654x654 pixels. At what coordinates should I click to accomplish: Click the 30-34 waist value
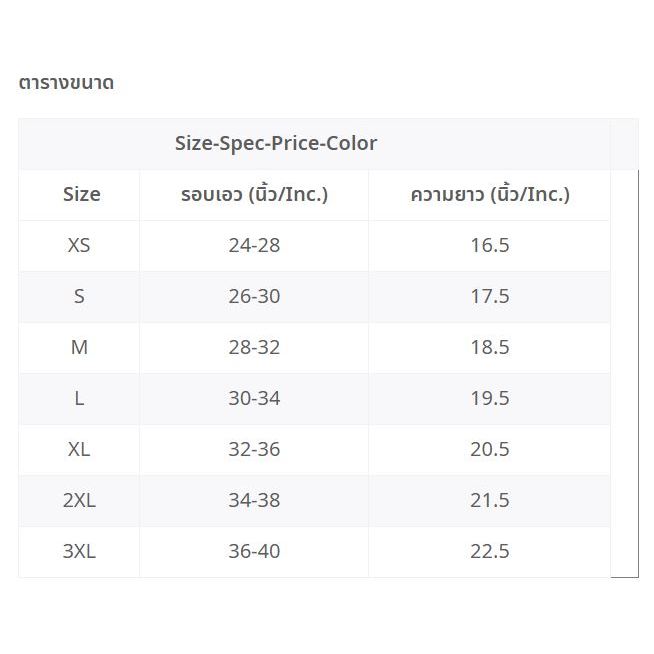coord(254,398)
